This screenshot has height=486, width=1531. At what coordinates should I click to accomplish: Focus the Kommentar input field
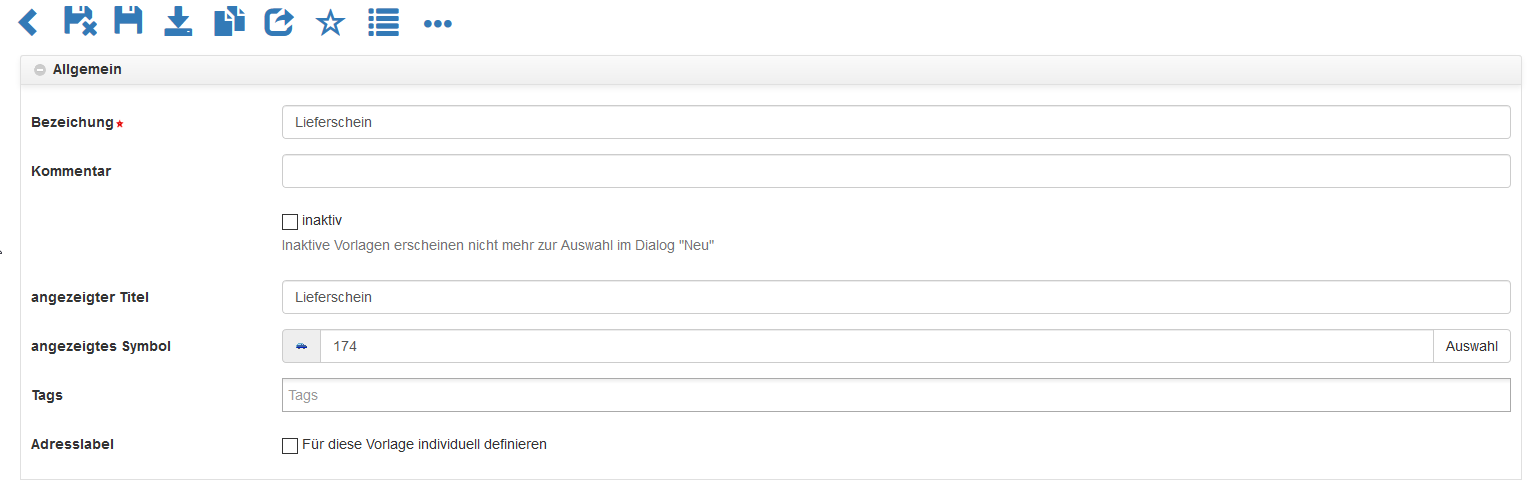click(x=895, y=171)
